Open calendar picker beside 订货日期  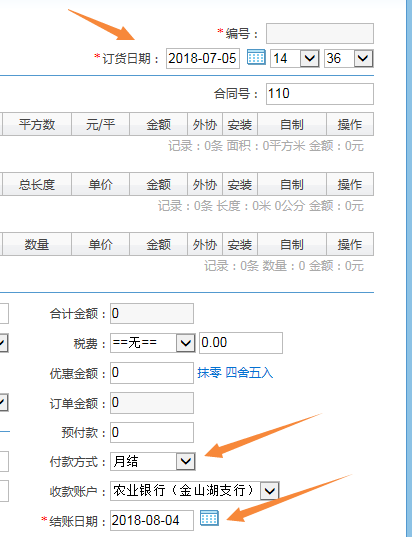(256, 57)
